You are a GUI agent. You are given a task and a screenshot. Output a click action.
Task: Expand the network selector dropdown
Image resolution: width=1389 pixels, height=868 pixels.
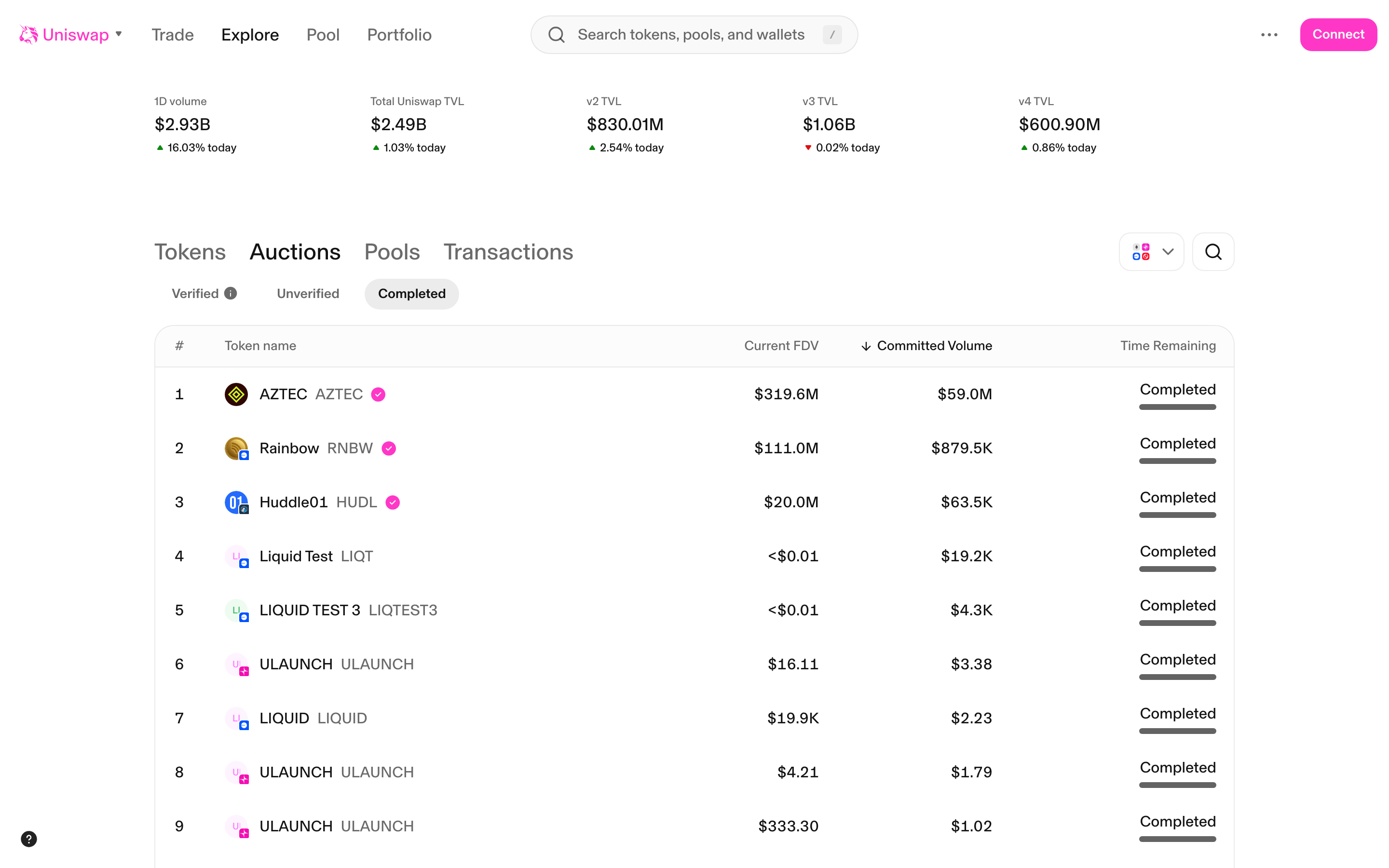click(x=1151, y=251)
